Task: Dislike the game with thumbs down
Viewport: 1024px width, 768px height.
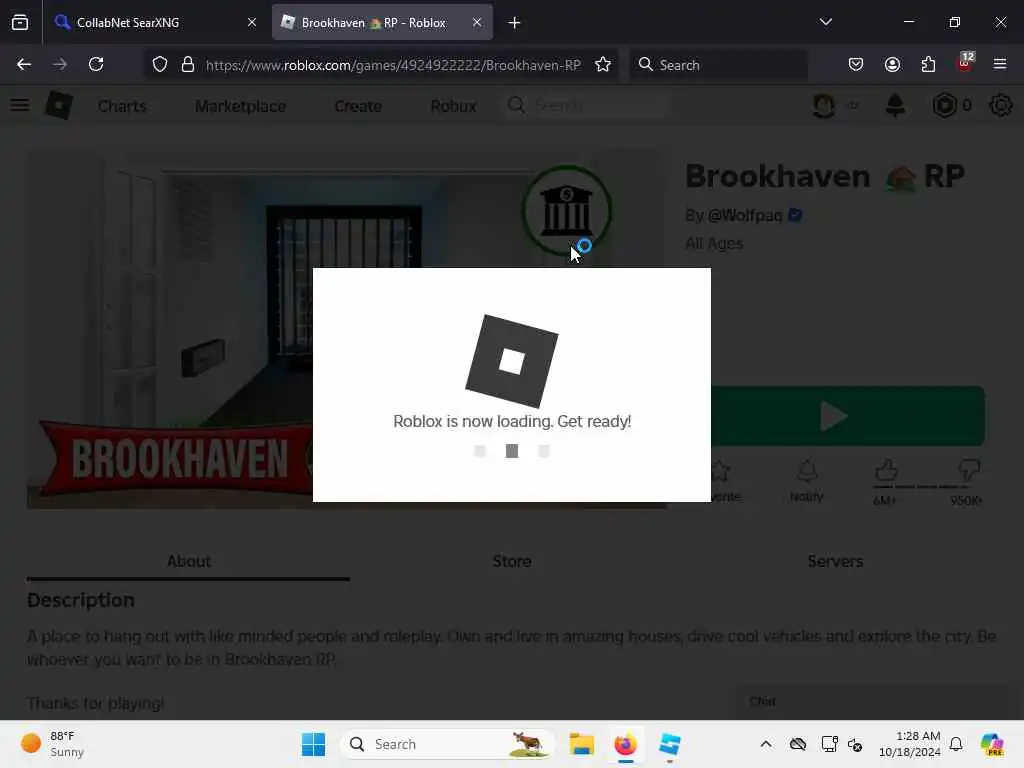Action: click(968, 470)
